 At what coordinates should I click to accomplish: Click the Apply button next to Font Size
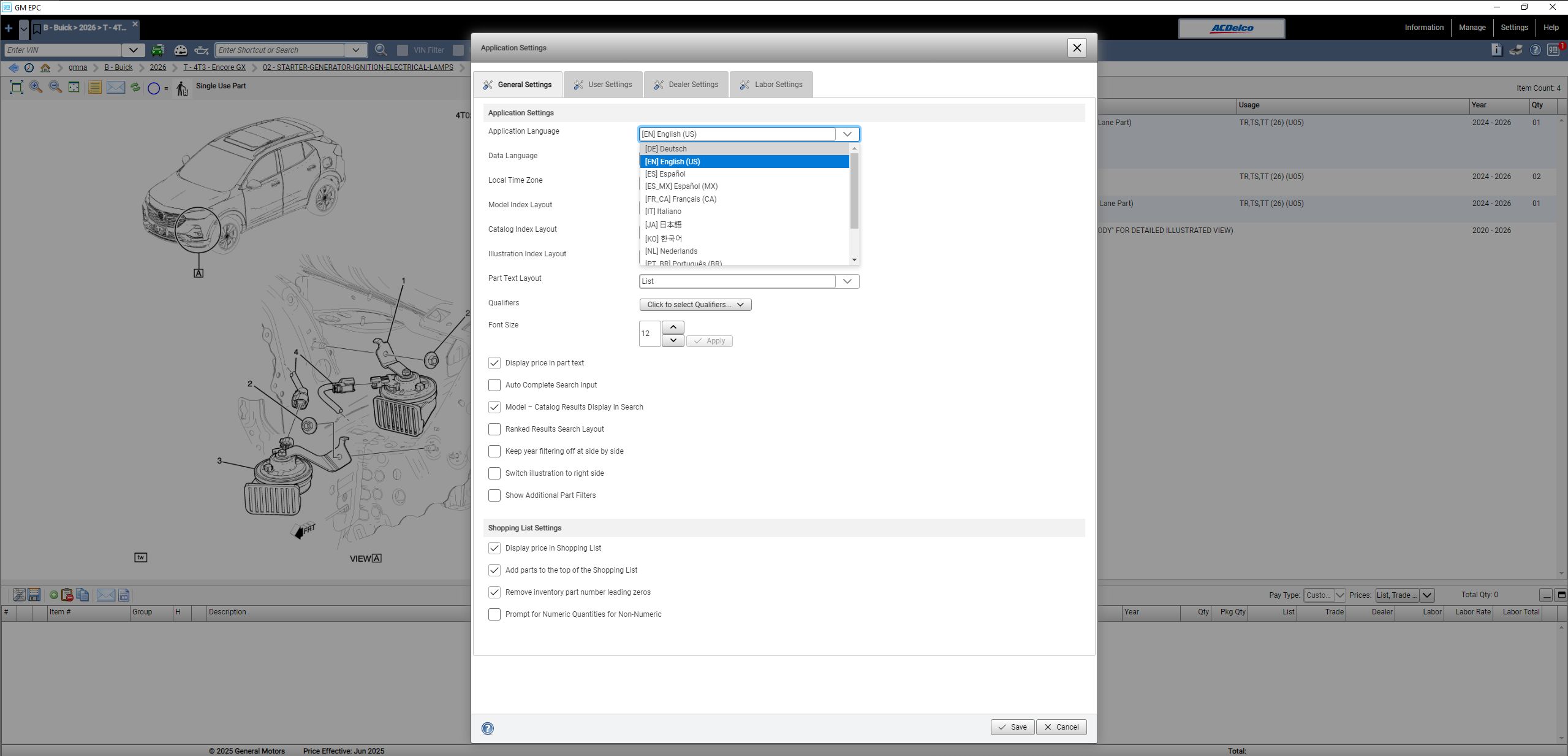[x=708, y=341]
